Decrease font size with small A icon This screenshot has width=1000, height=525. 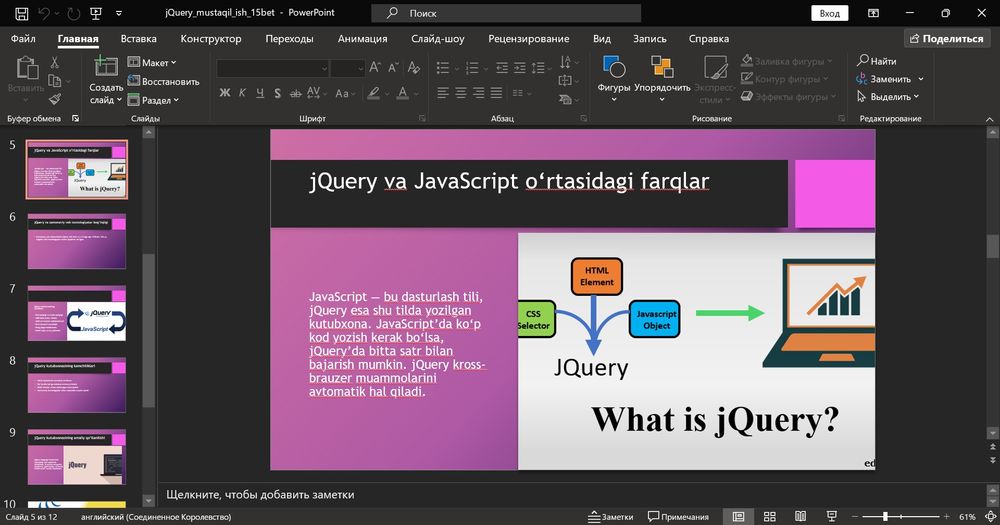point(393,67)
